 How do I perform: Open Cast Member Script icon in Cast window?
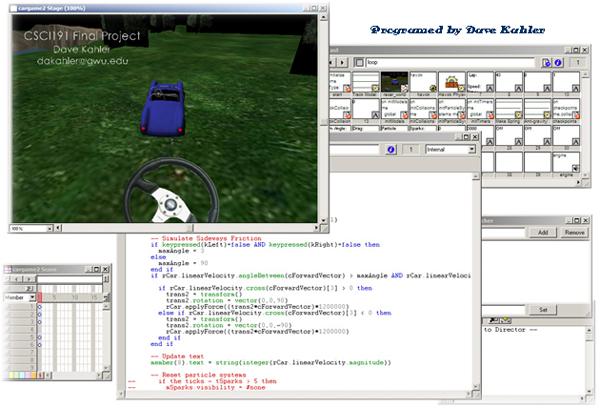click(546, 62)
